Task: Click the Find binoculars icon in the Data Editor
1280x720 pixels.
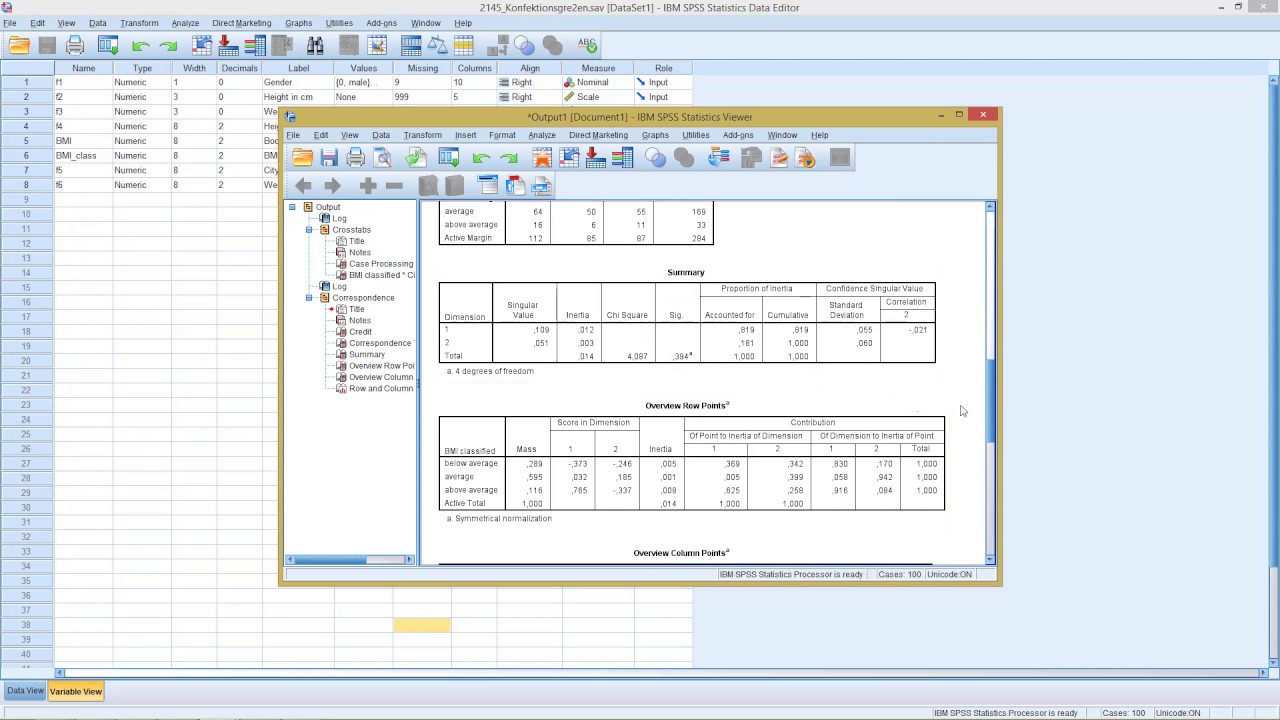Action: coord(315,45)
